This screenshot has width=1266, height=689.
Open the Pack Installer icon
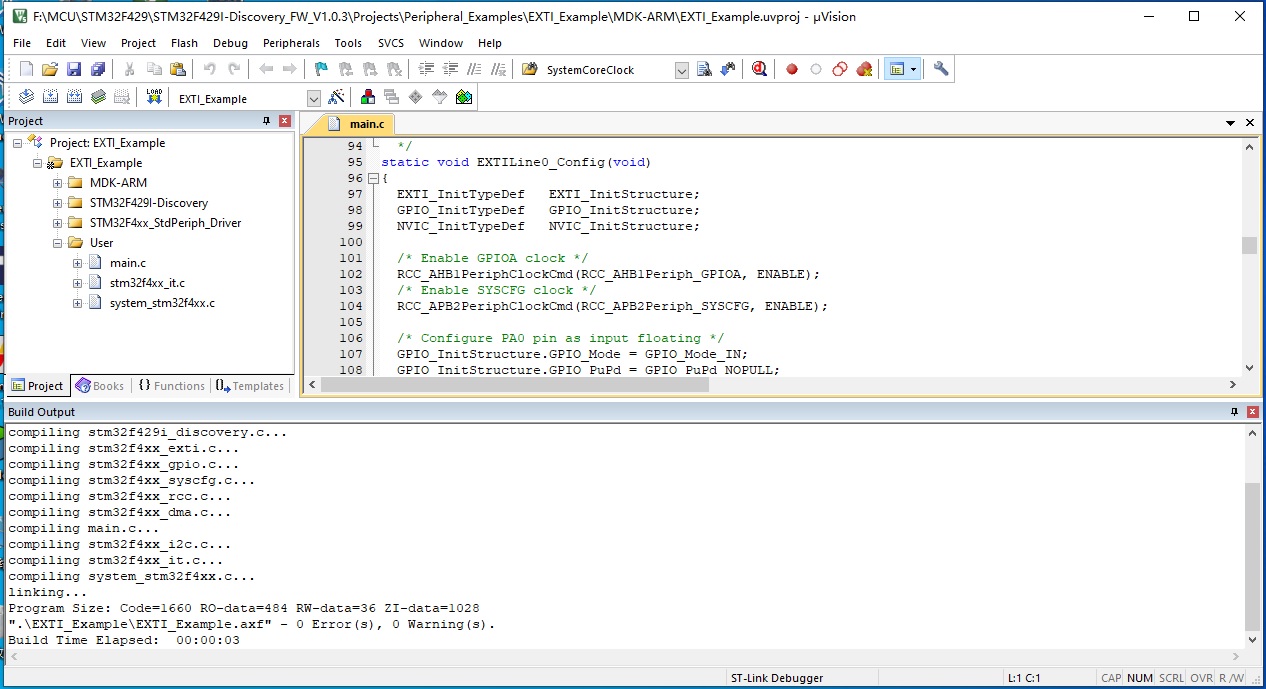click(464, 97)
